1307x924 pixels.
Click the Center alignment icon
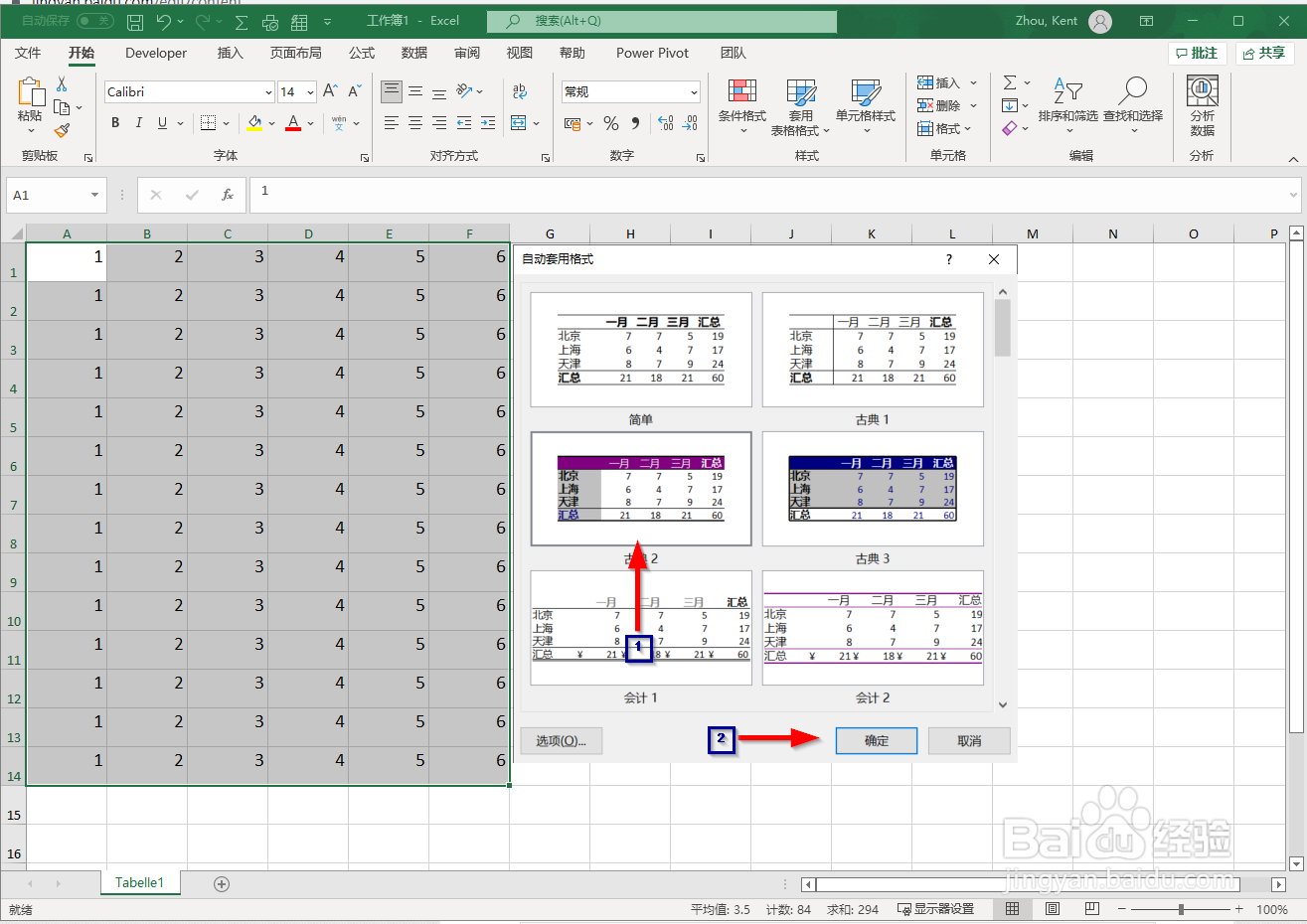click(x=415, y=123)
